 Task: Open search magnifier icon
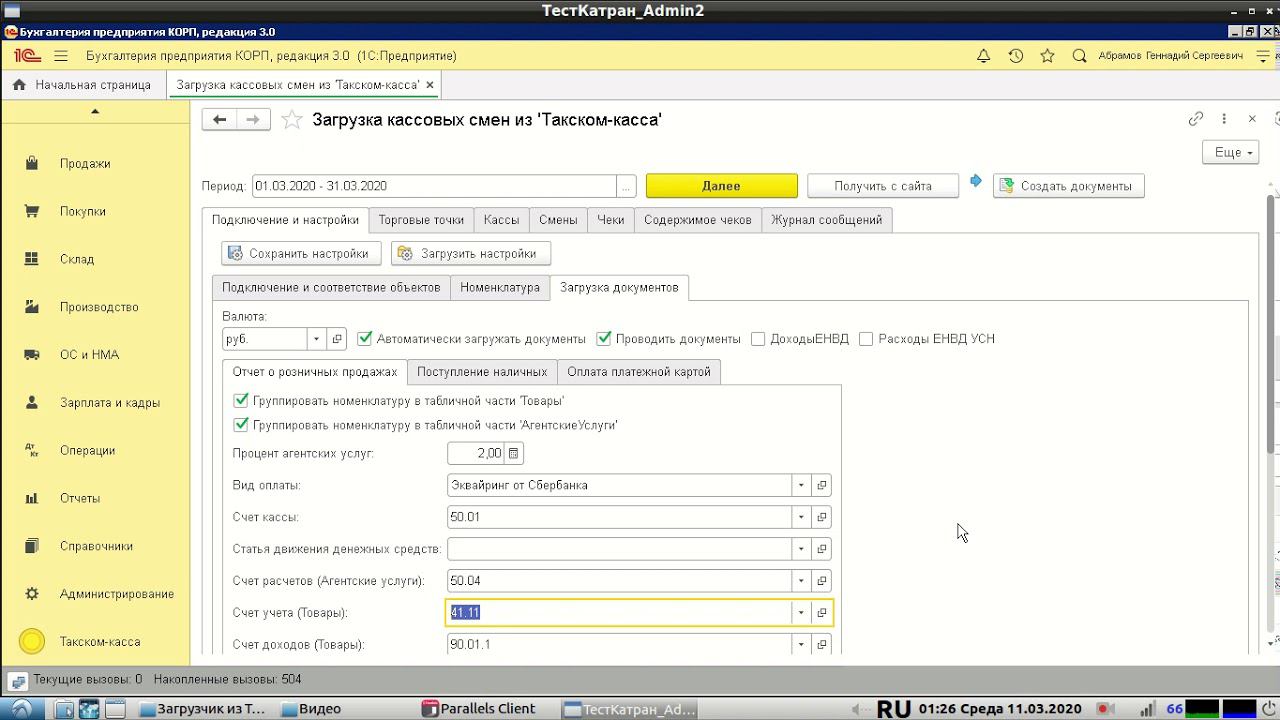(x=1080, y=56)
